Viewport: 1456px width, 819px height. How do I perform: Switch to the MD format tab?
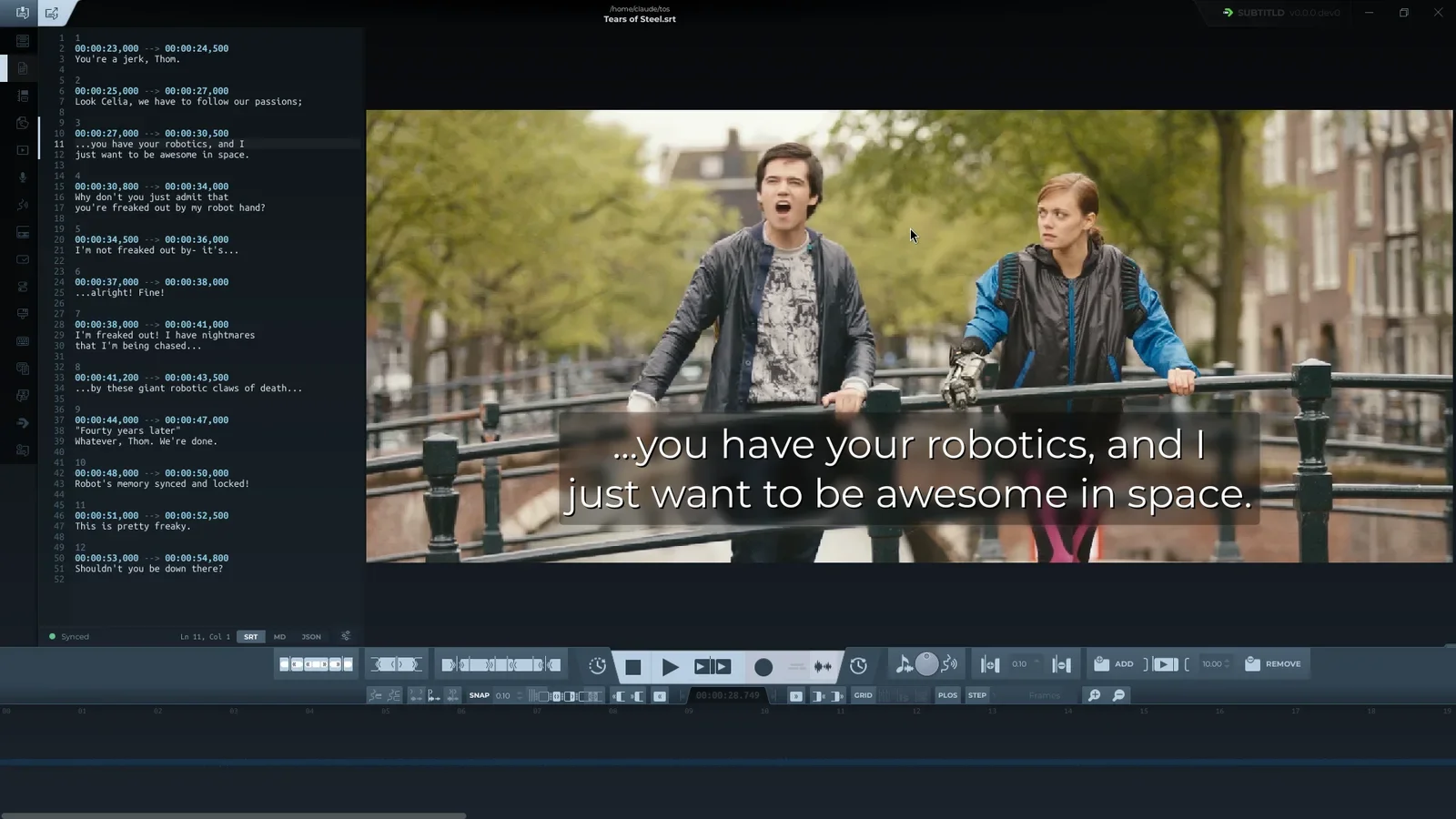[x=279, y=637]
